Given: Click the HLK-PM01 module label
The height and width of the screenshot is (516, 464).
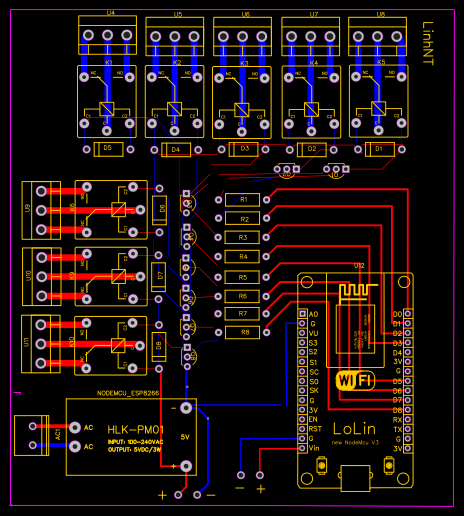Looking at the screenshot, I should (135, 430).
